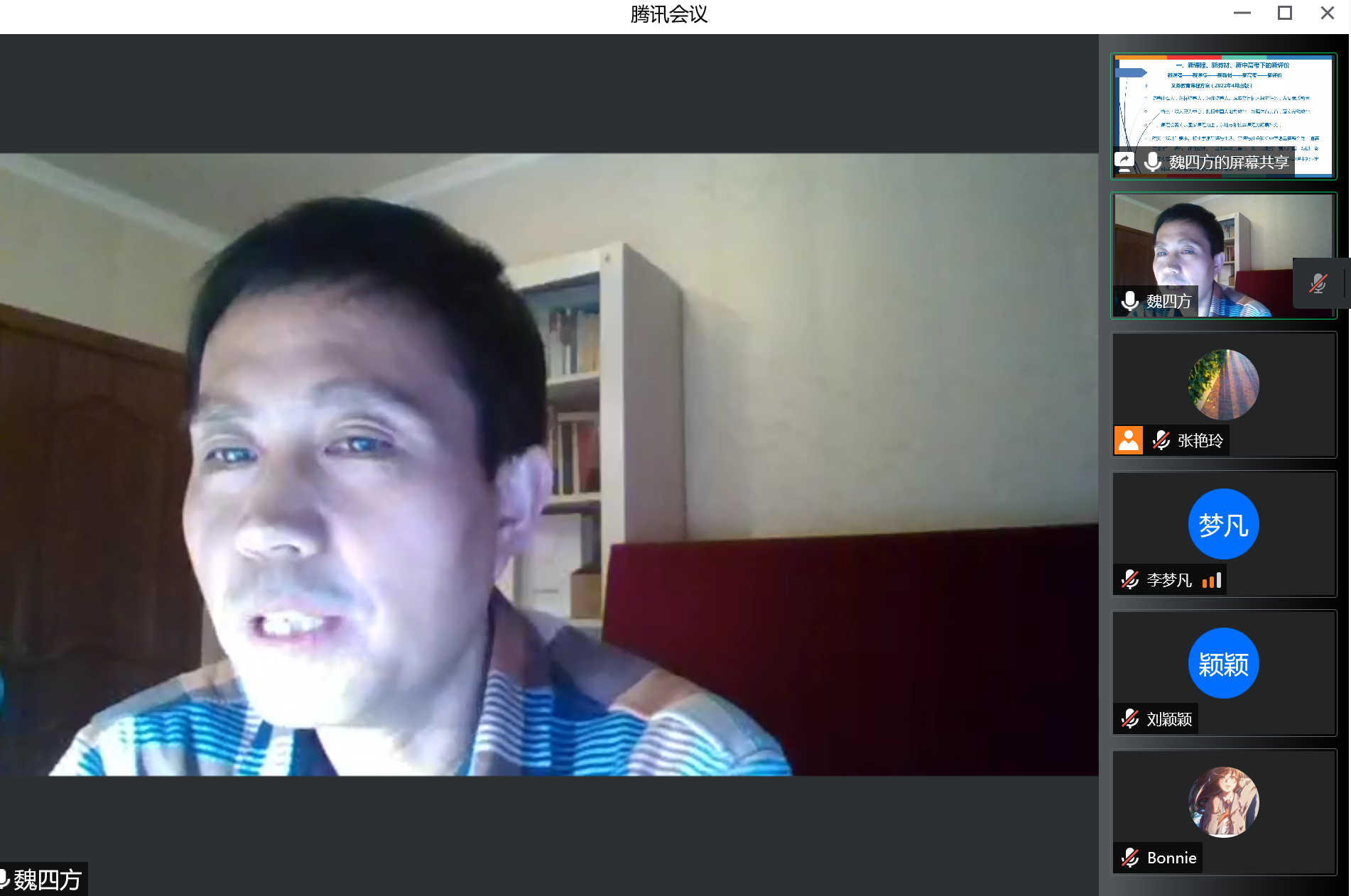The image size is (1351, 896).
Task: Click the blue 颖颖 avatar circle
Action: tap(1223, 663)
